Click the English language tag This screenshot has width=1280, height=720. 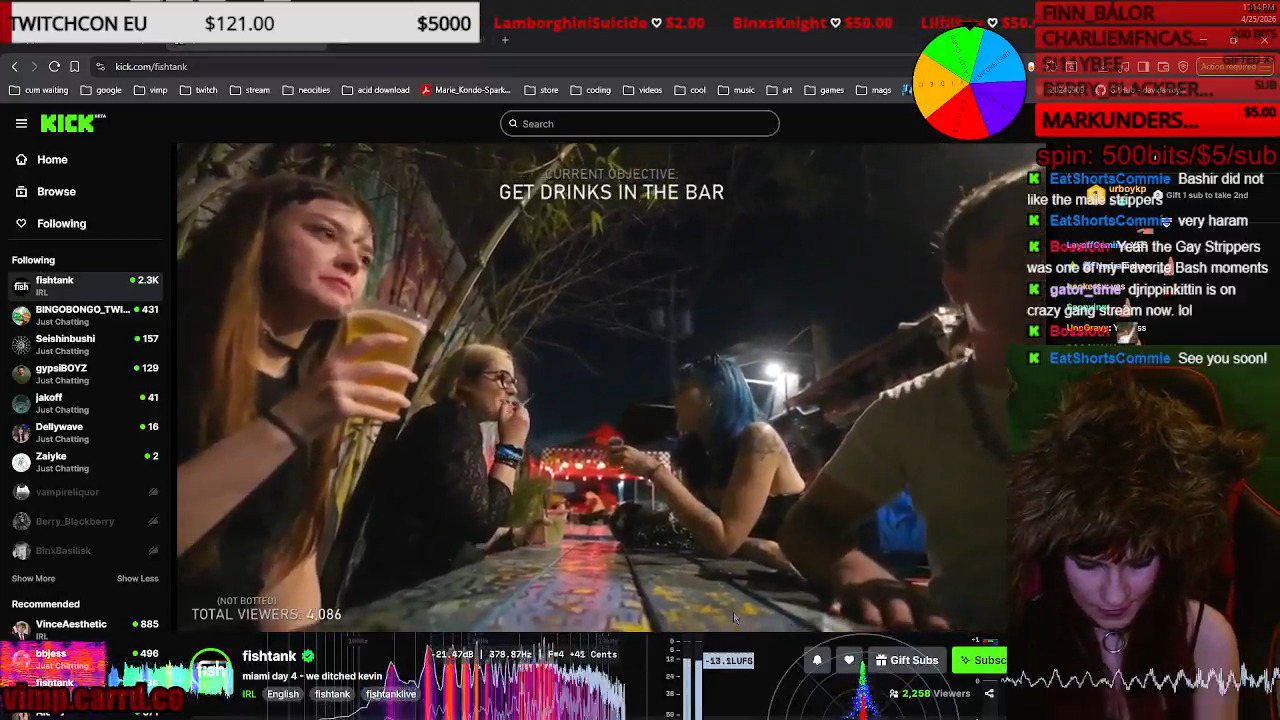pos(283,694)
